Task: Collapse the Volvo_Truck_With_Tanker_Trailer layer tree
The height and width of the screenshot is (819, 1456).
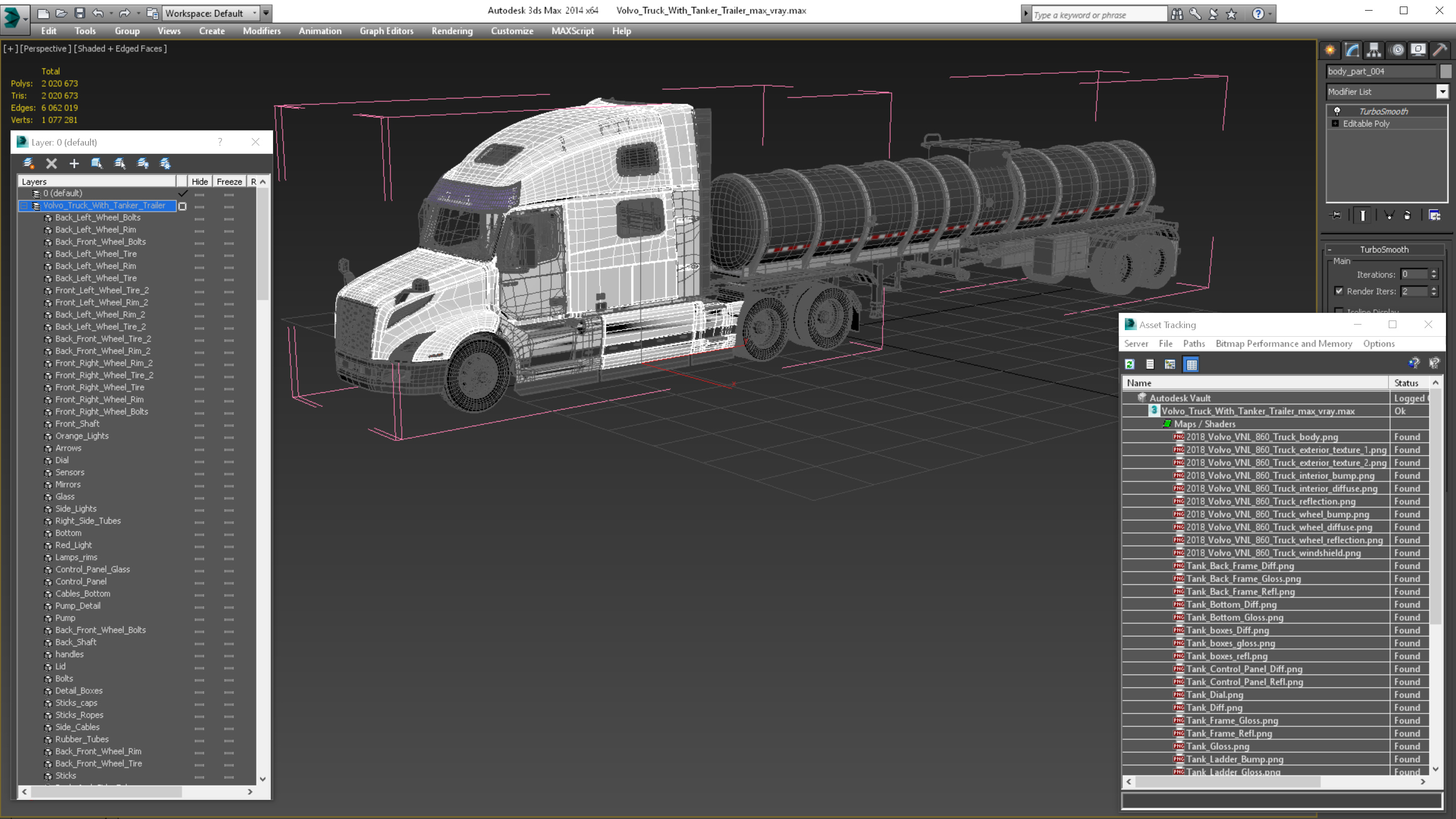Action: coord(24,206)
